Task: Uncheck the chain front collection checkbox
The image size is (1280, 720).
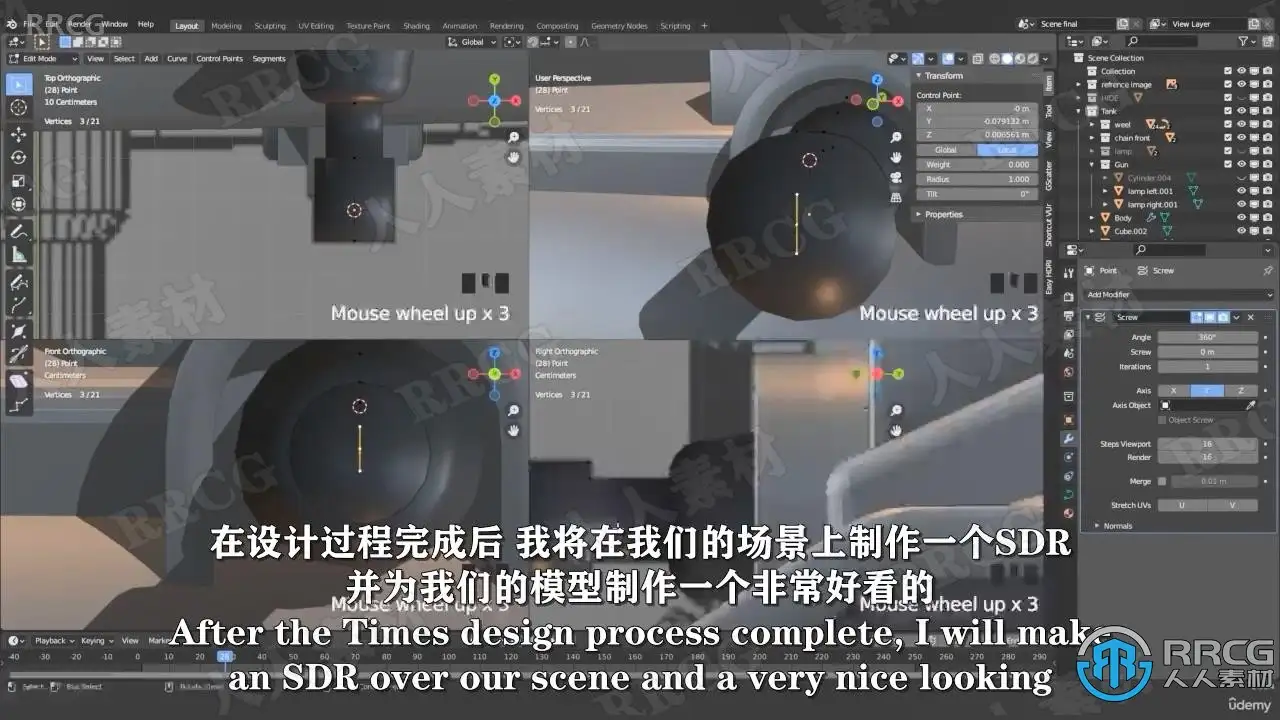Action: tap(1228, 137)
